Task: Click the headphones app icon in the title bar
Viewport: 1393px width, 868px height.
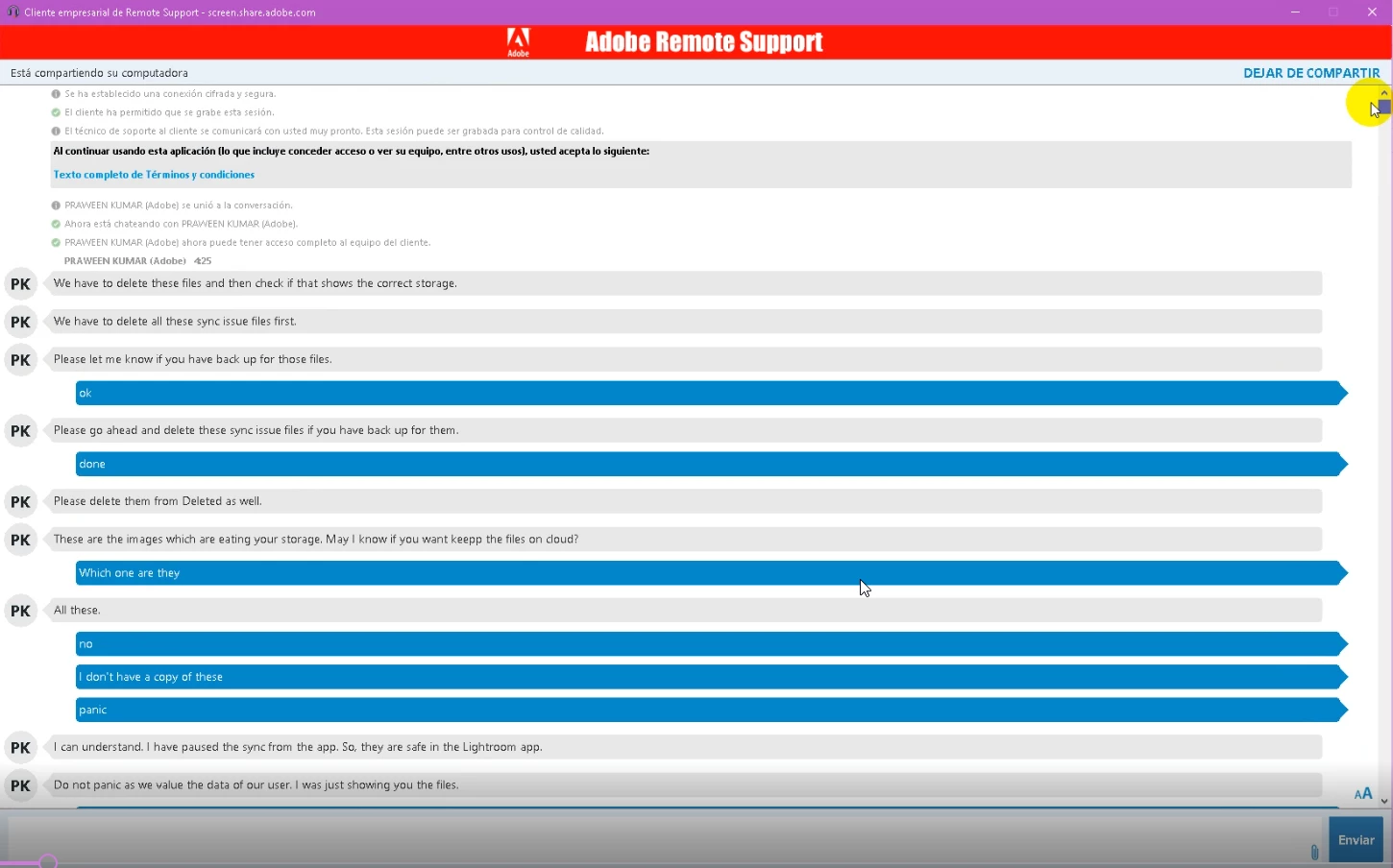Action: (12, 12)
